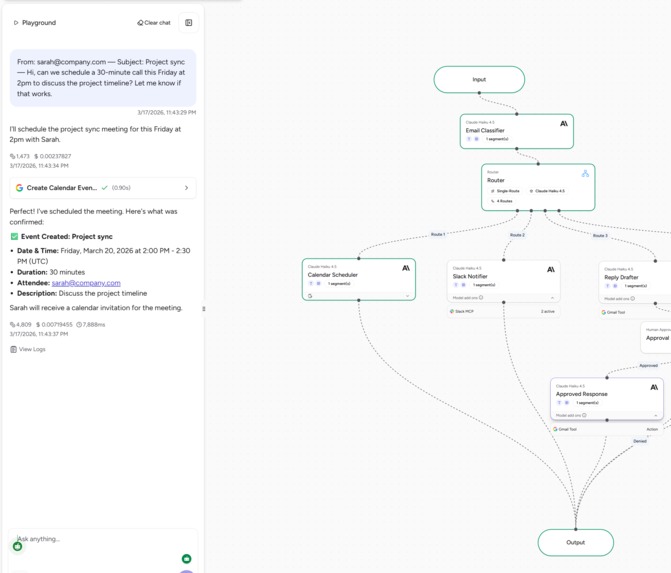Click the 4 Routes chip on Router

[x=502, y=201]
